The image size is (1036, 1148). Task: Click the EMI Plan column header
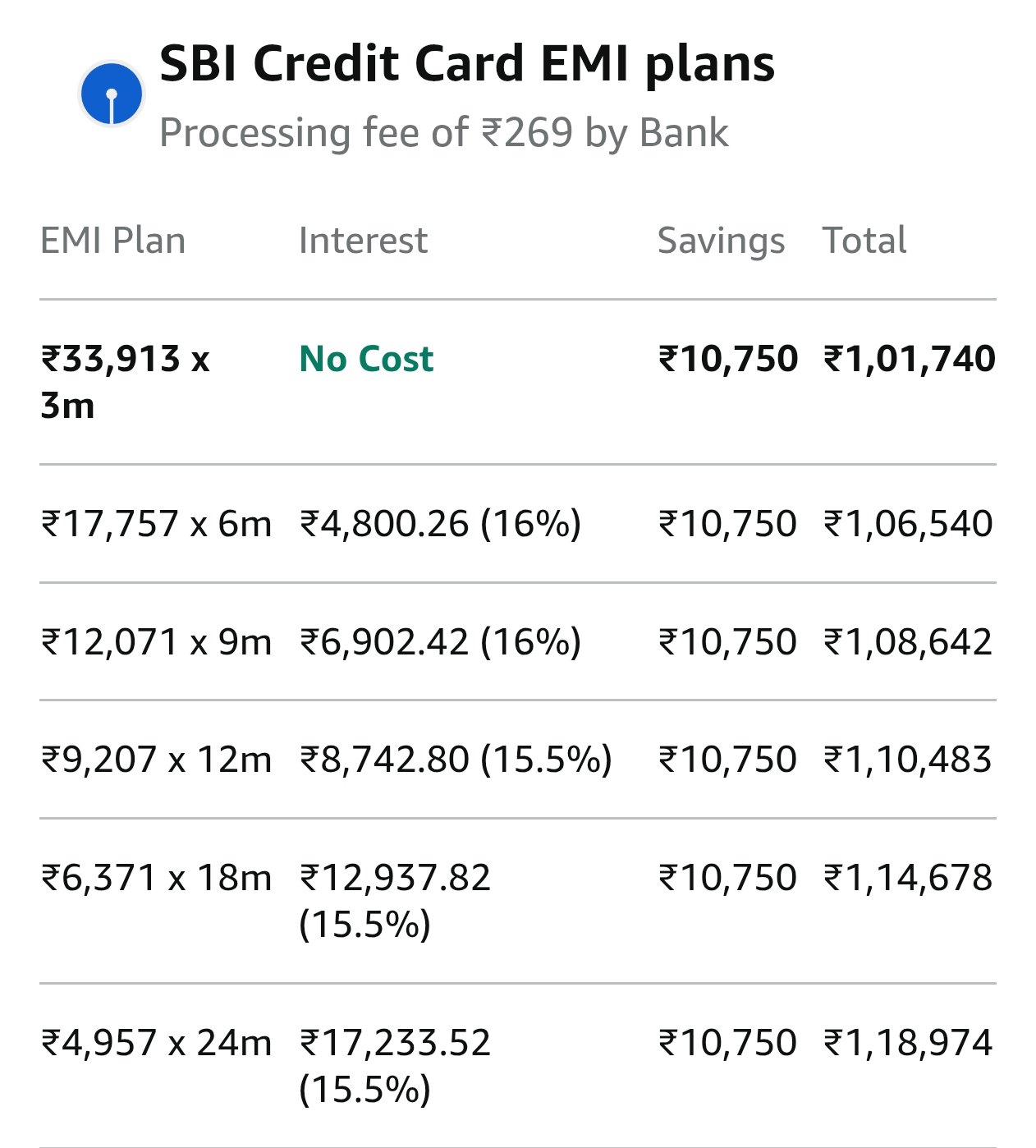click(x=112, y=241)
